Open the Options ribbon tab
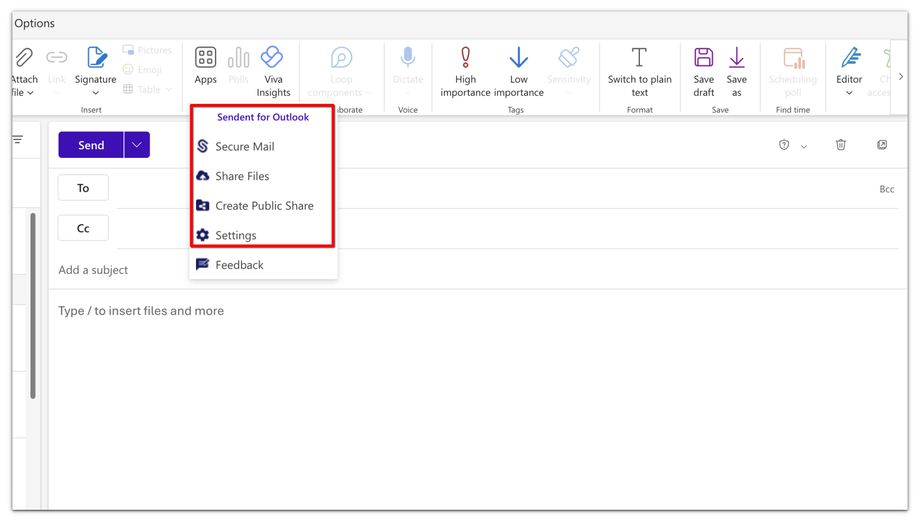The height and width of the screenshot is (523, 920). click(x=34, y=23)
